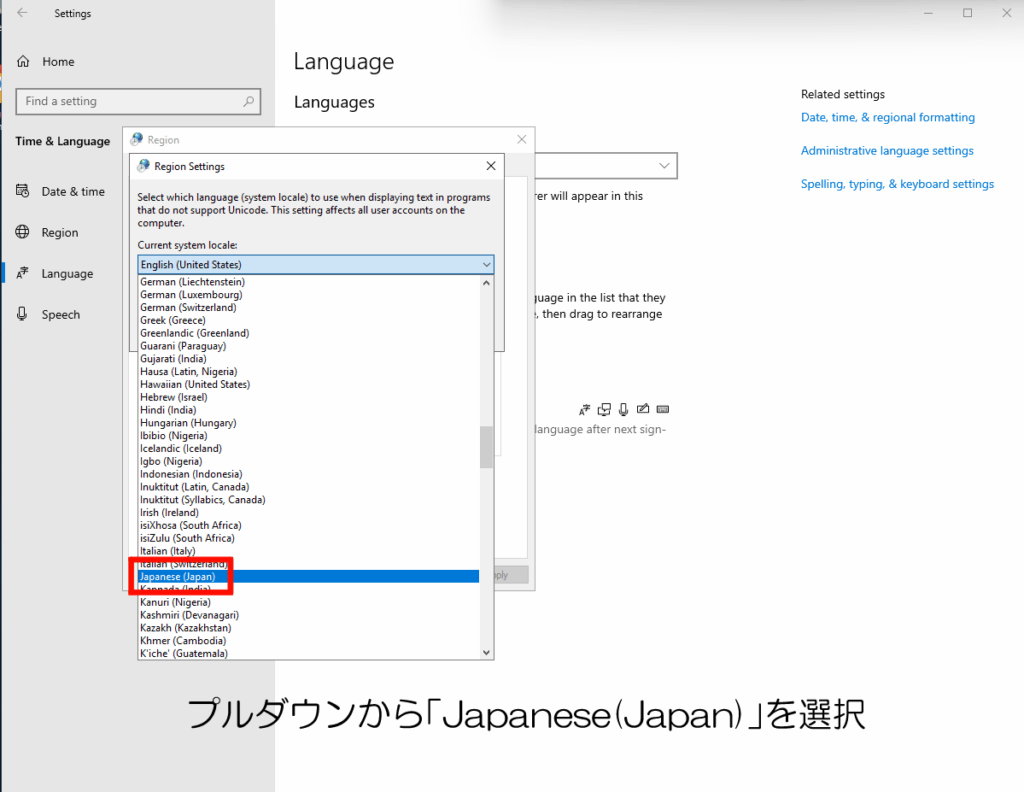
Task: Click the handwriting language feature icon
Action: 643,409
